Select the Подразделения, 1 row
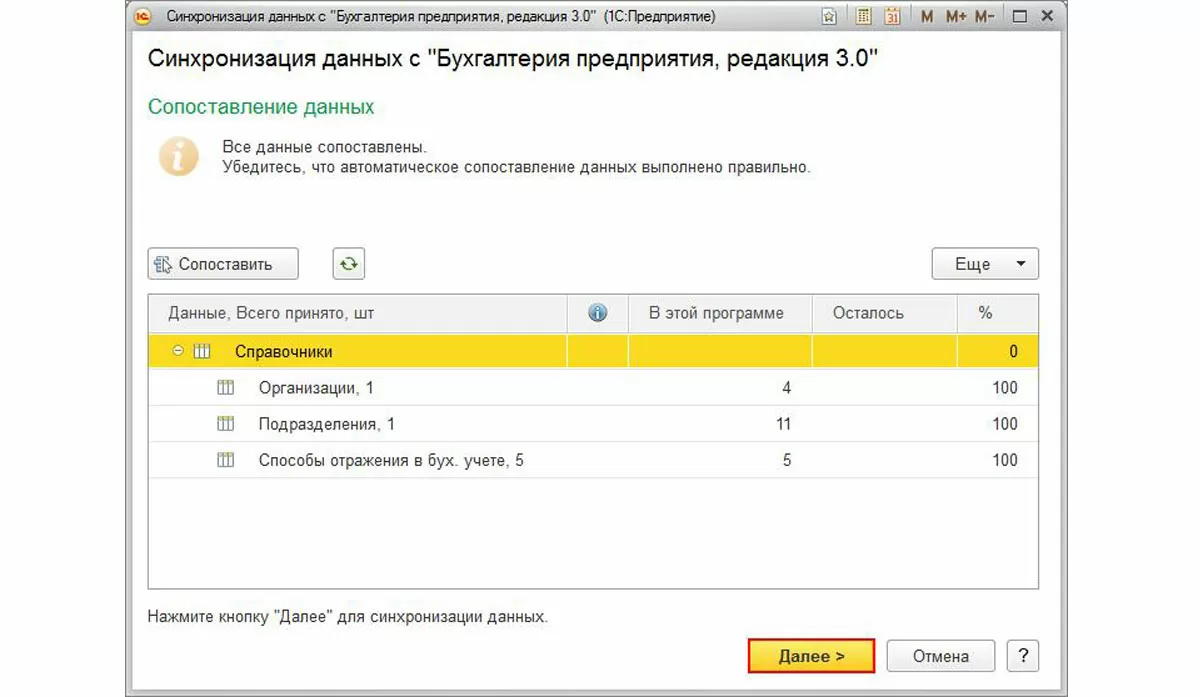 (593, 424)
